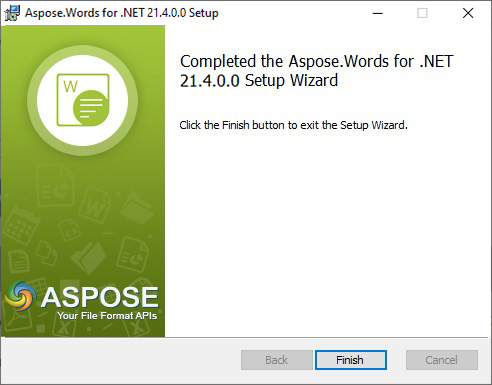Click the 'Click the Finish button to exit' text
Viewport: 492px width, 385px height.
293,125
